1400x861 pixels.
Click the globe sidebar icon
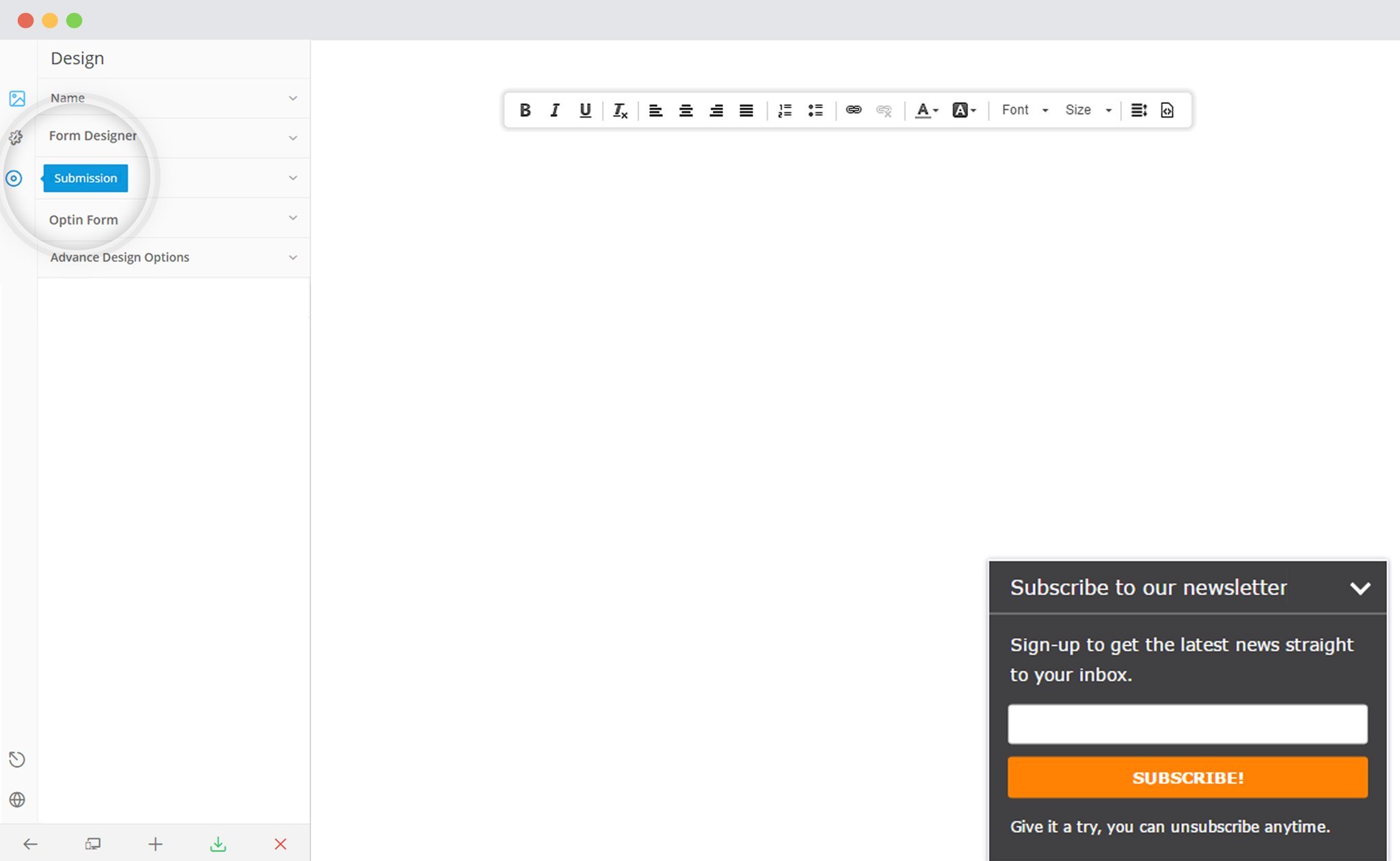17,799
